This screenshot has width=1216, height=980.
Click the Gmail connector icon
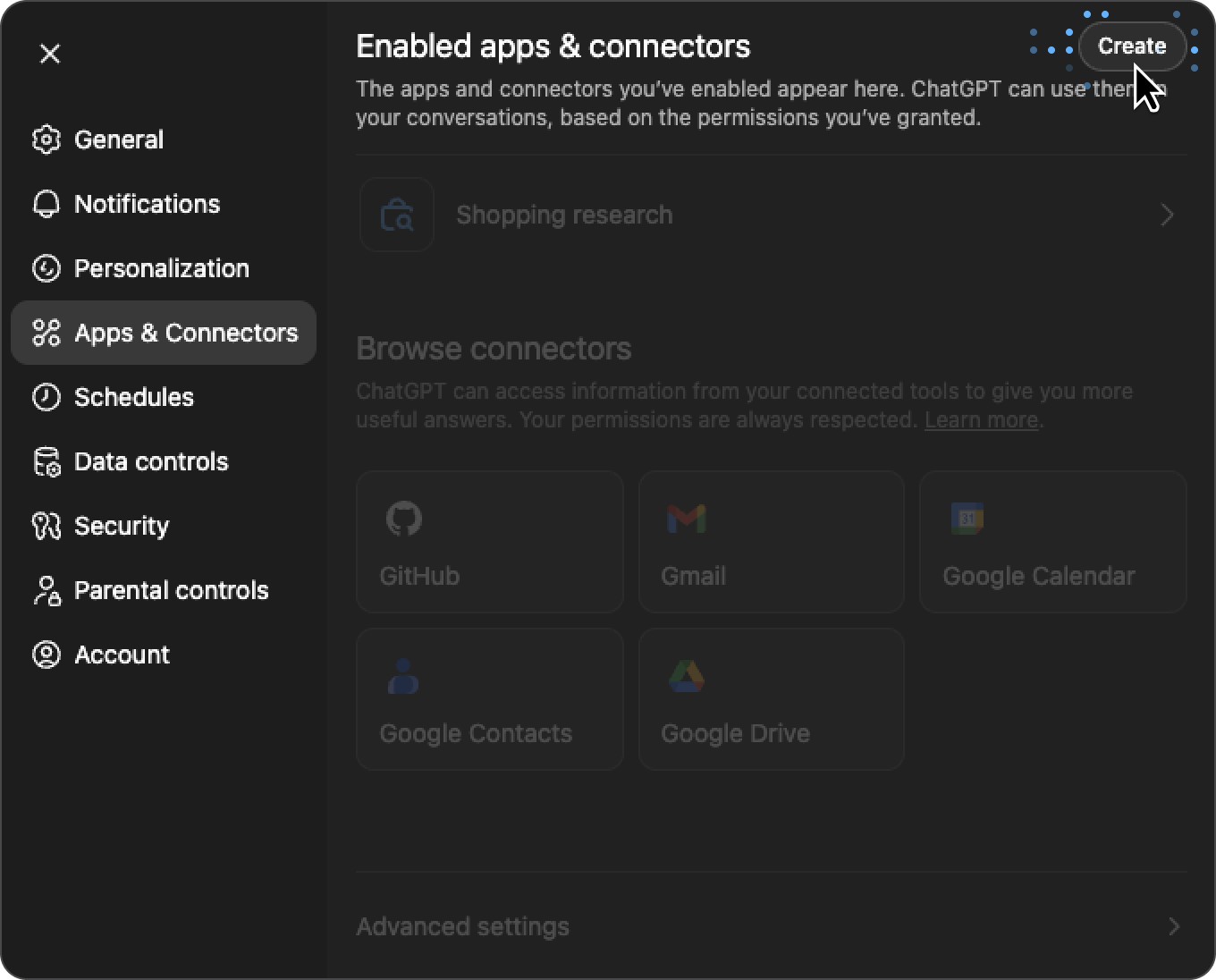click(x=685, y=519)
